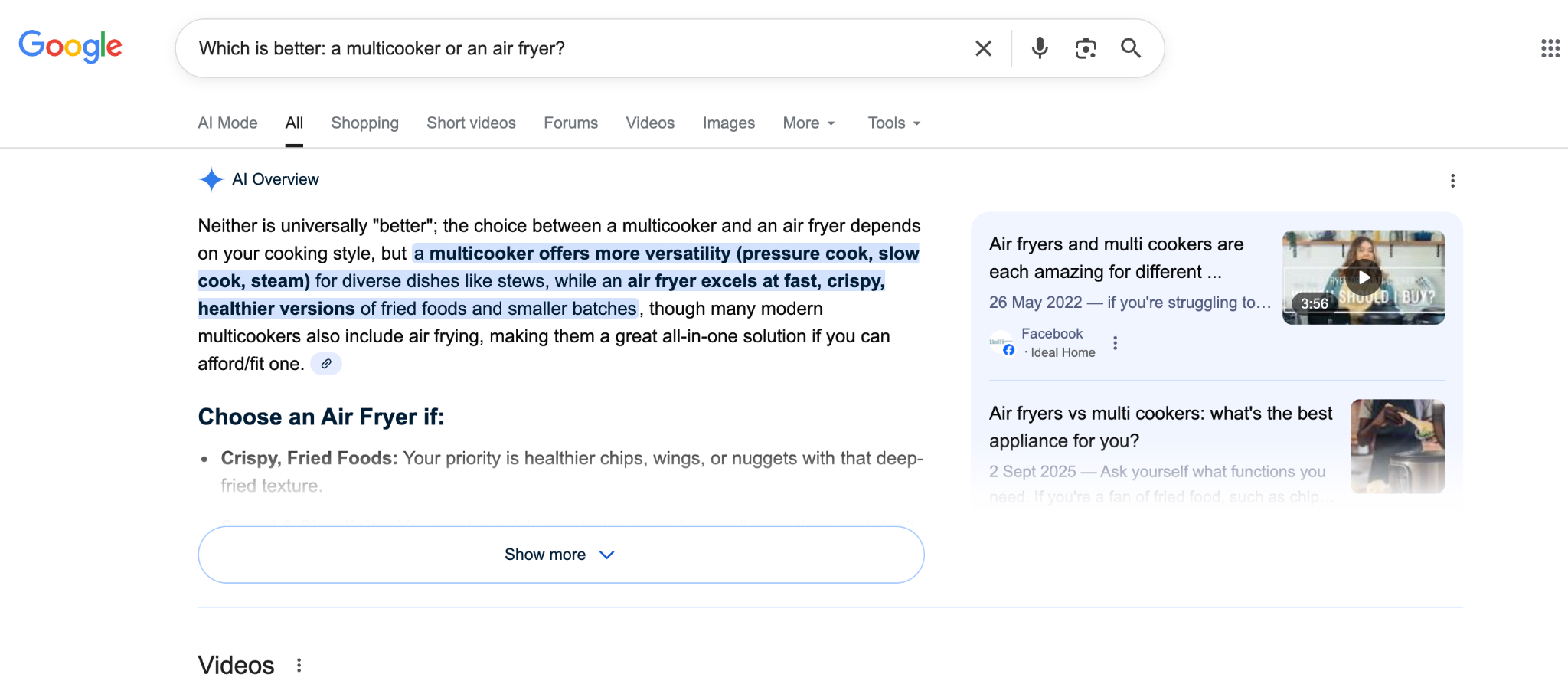Click the source link chip after 'afford/fit one.'

[326, 364]
